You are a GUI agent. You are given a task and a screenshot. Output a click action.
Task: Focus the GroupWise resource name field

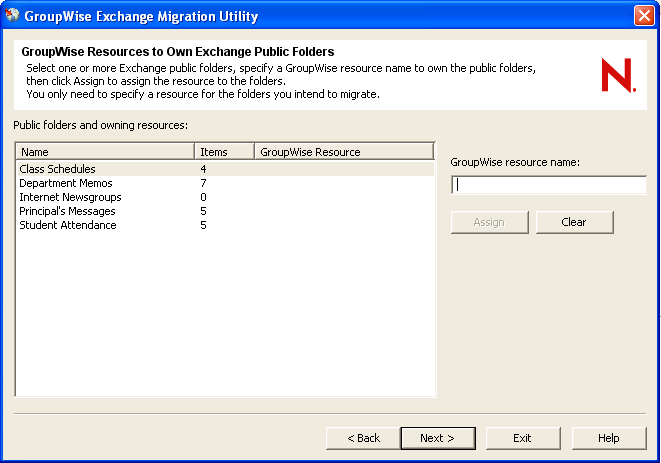(x=549, y=185)
